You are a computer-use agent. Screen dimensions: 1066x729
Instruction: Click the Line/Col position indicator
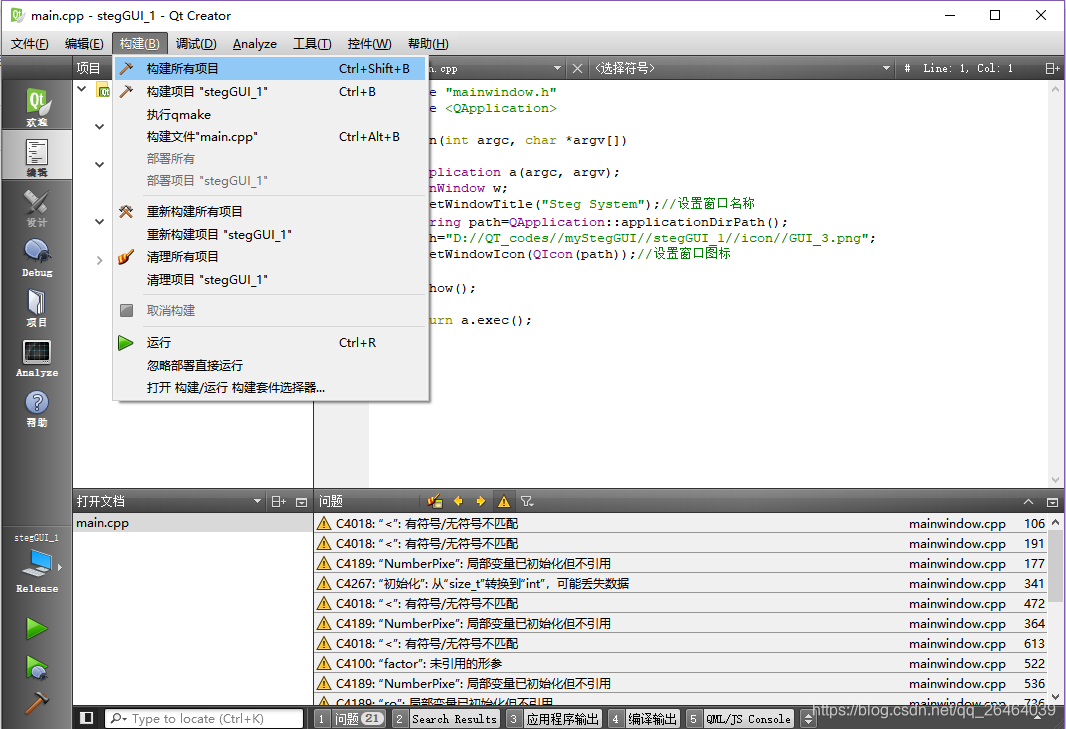click(x=967, y=68)
